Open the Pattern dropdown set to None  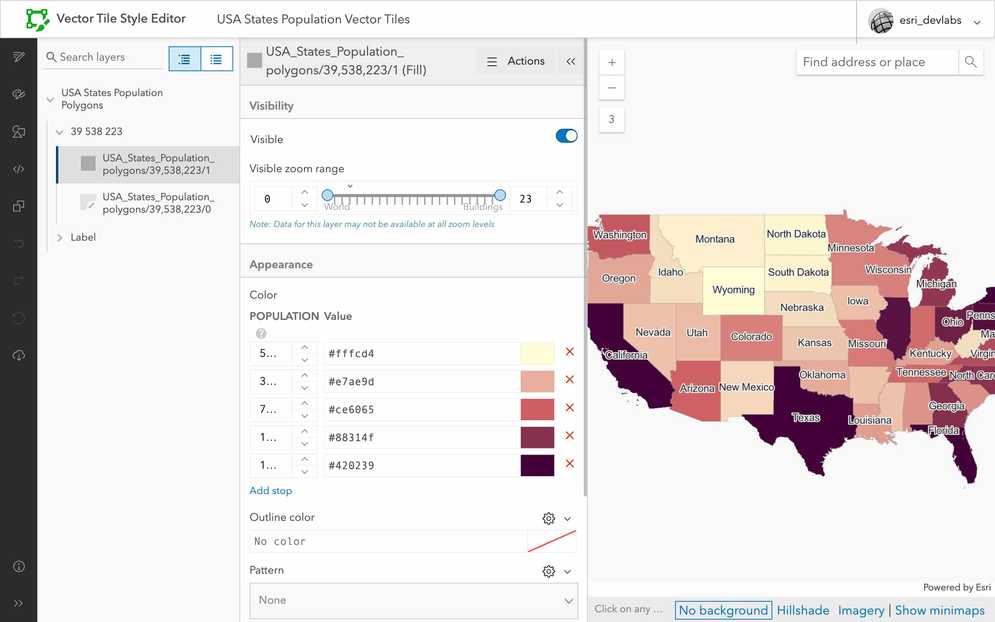[x=413, y=601]
